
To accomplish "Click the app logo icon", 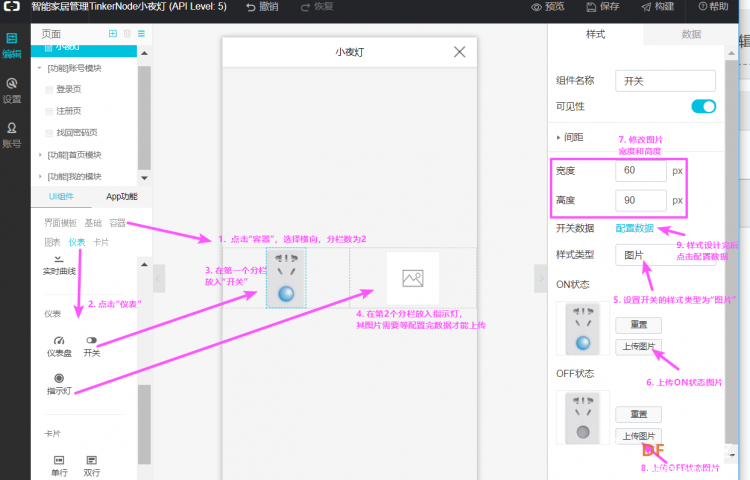I will [x=11, y=6].
